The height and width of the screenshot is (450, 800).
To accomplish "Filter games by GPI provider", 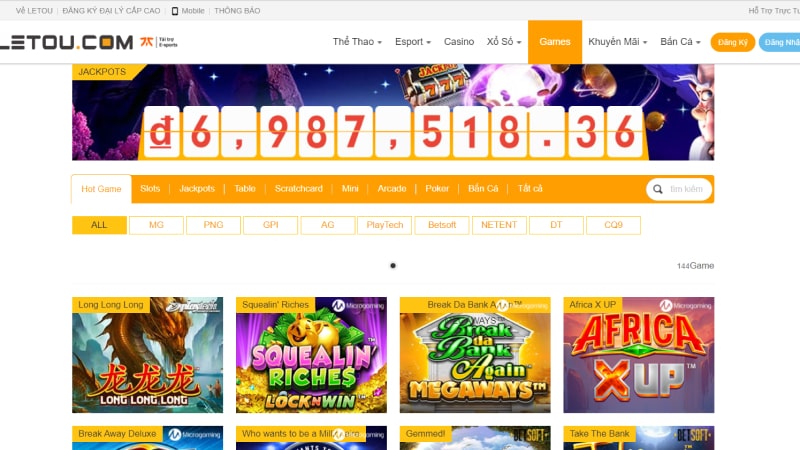I will point(270,225).
